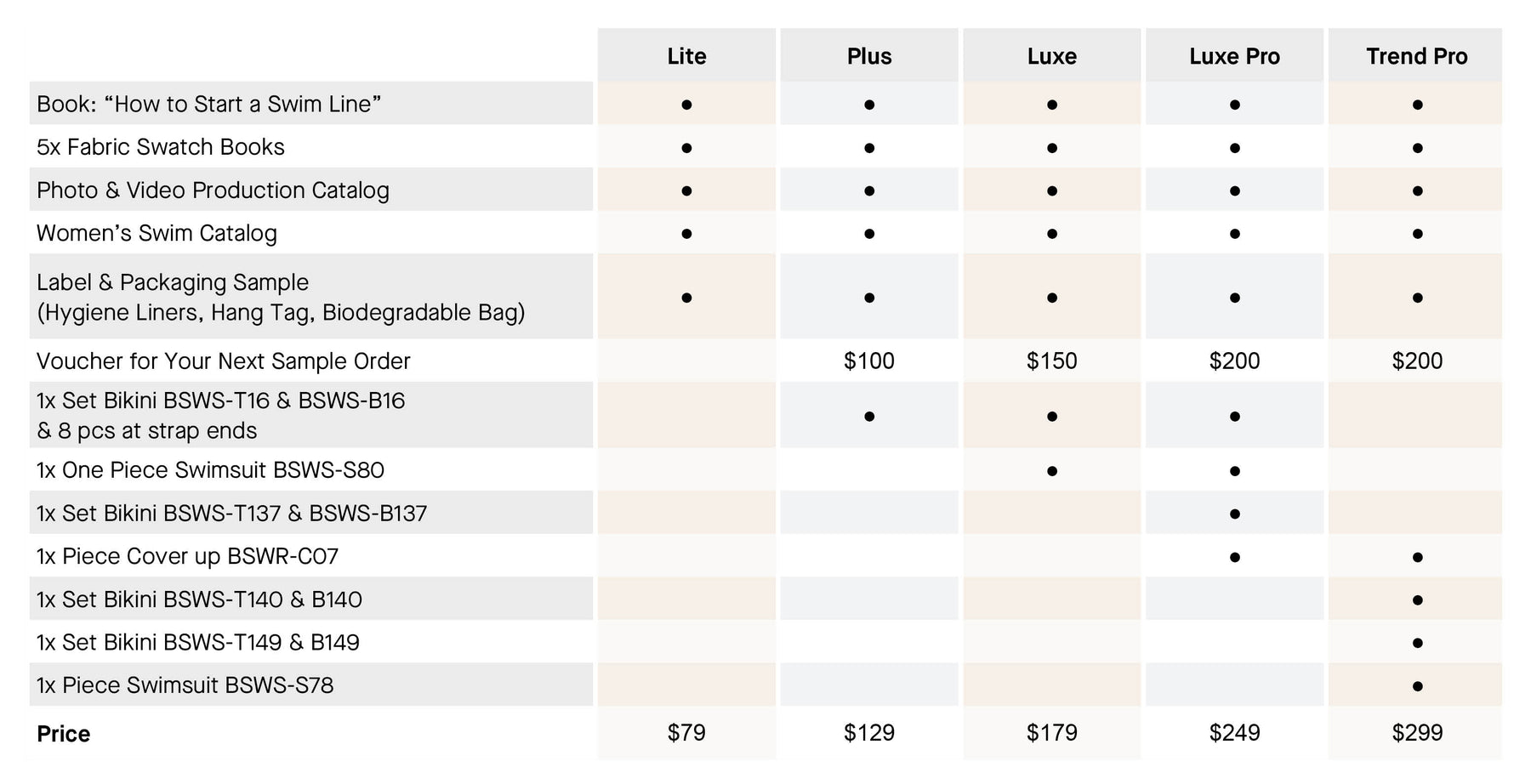Image resolution: width=1531 pixels, height=784 pixels.
Task: Click the One Piece BSWS-S80 bullet under Luxe
Action: coord(1052,471)
